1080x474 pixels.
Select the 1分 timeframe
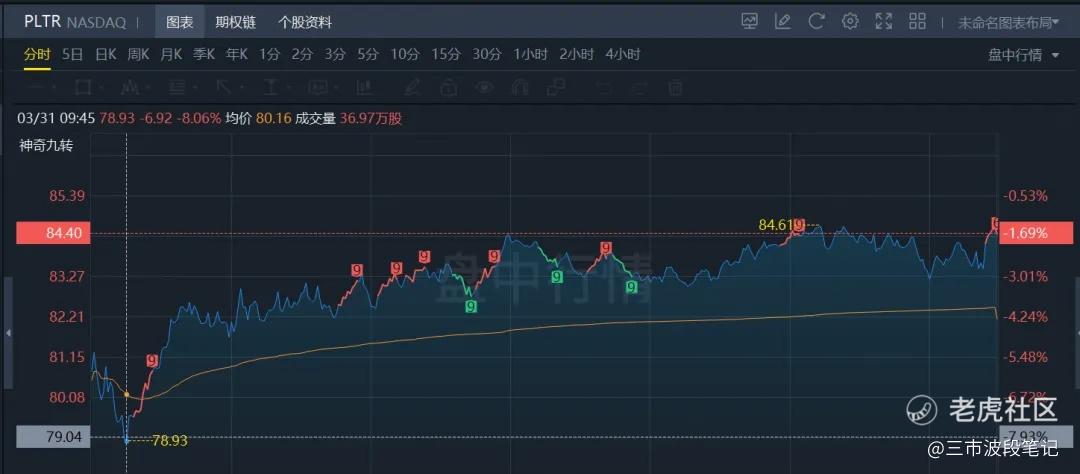[x=269, y=54]
